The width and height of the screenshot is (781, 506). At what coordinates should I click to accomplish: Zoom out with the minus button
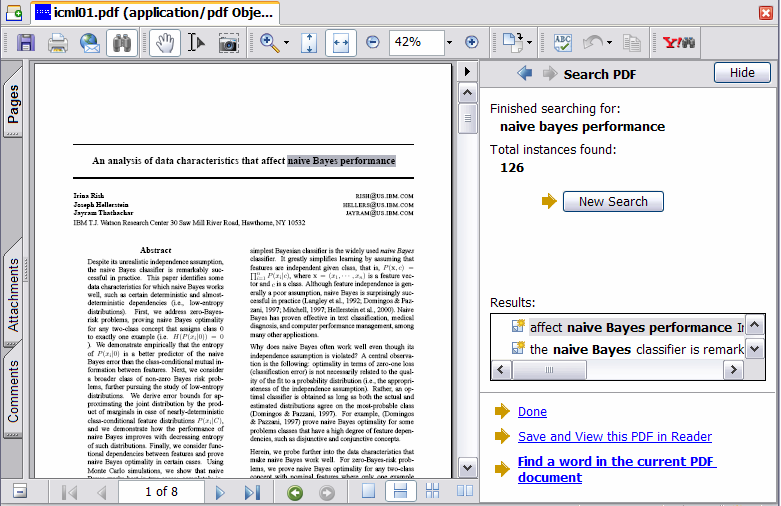click(373, 42)
